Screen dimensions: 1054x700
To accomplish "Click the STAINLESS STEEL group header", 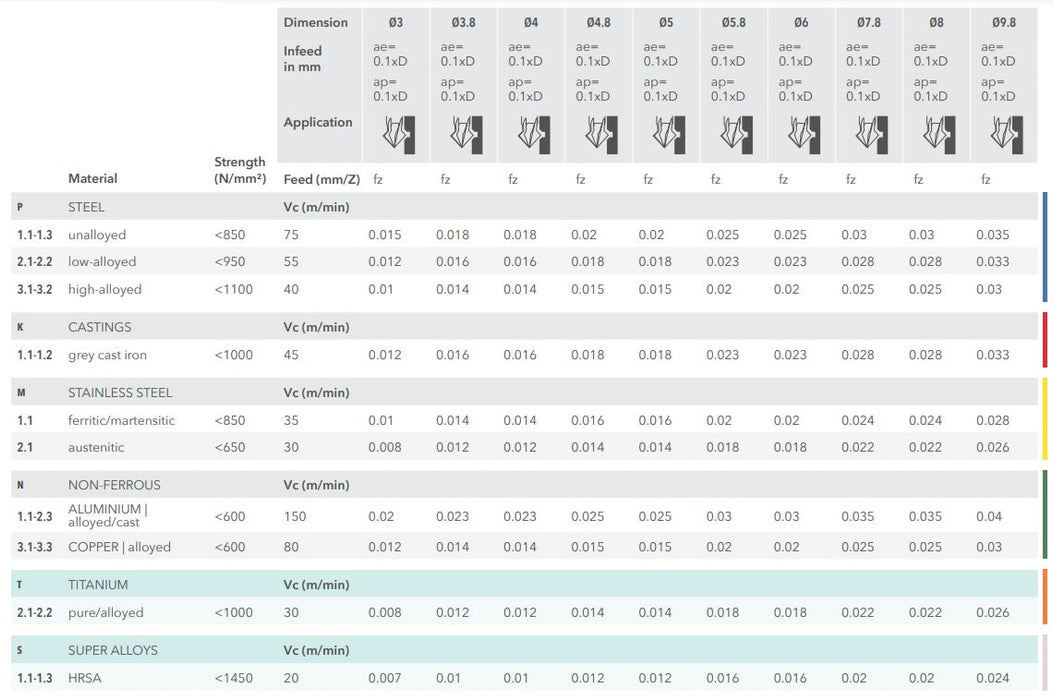I will point(524,392).
